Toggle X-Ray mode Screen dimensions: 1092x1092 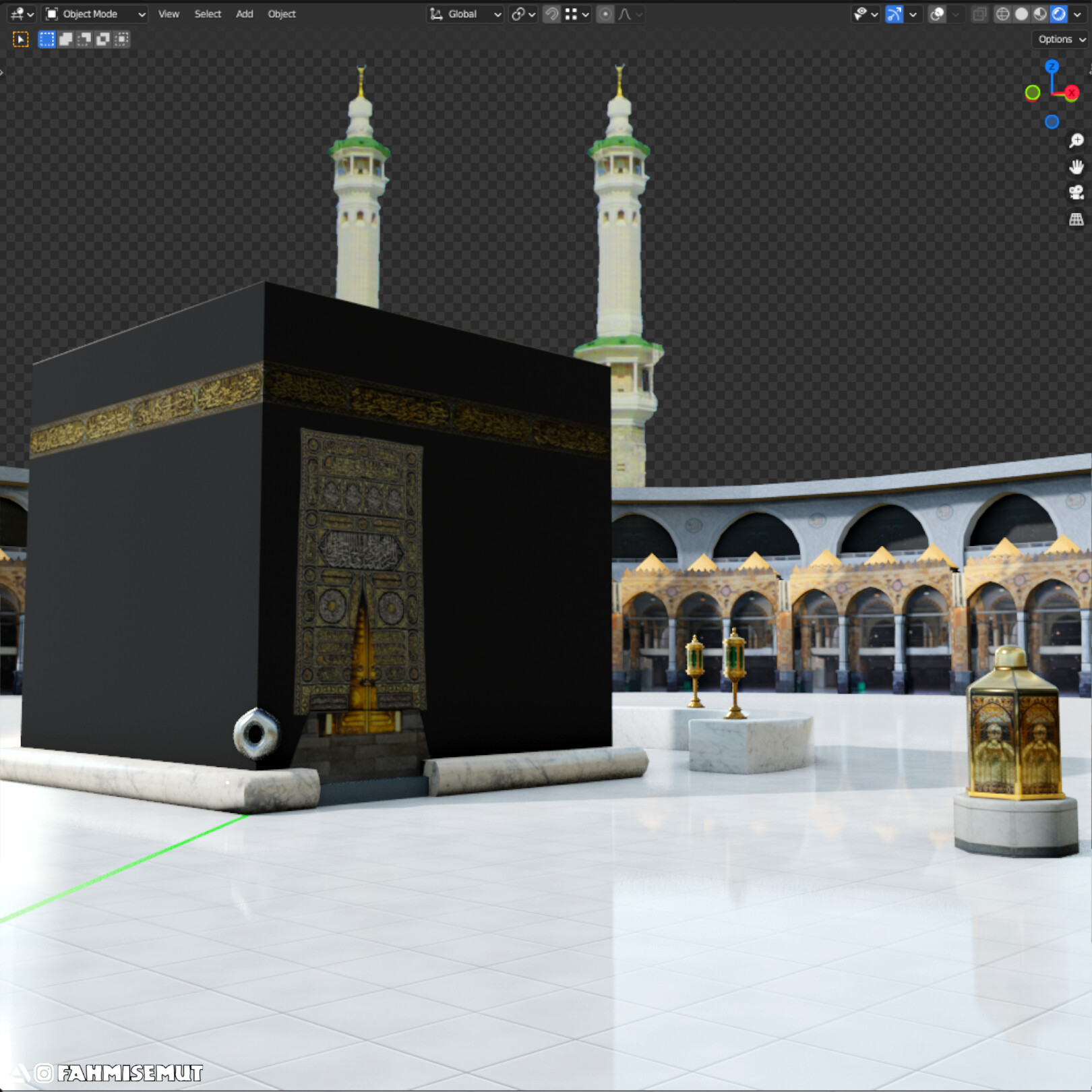(x=979, y=14)
